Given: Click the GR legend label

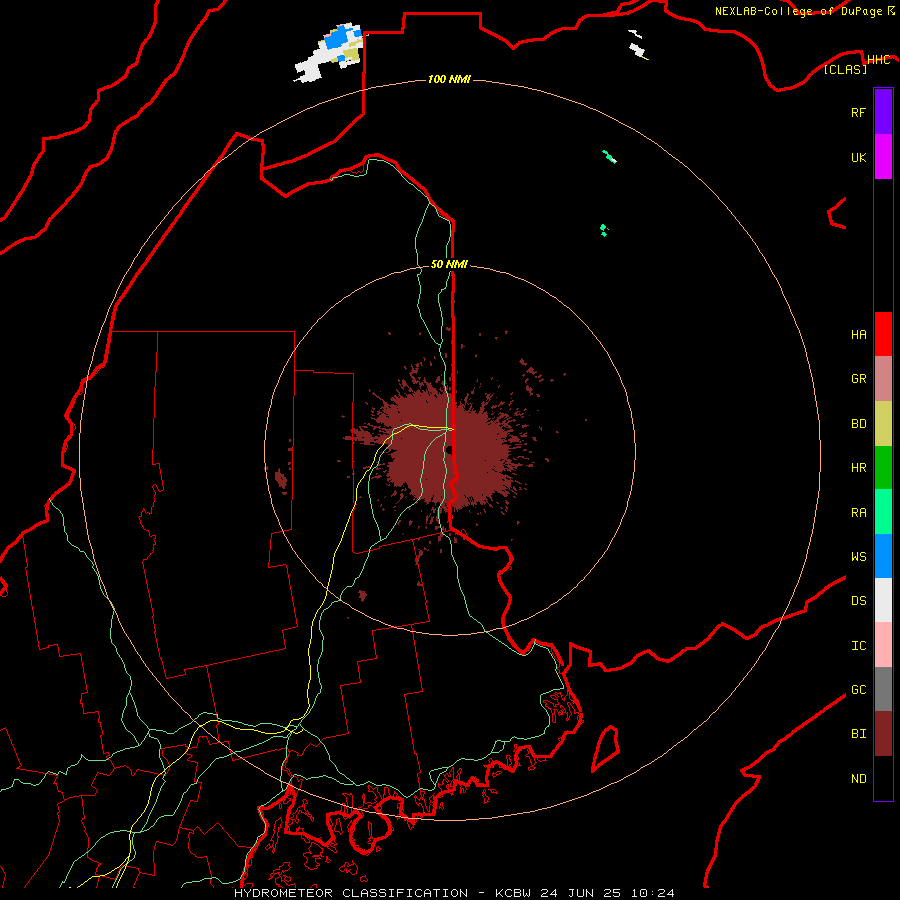Looking at the screenshot, I should coord(858,379).
